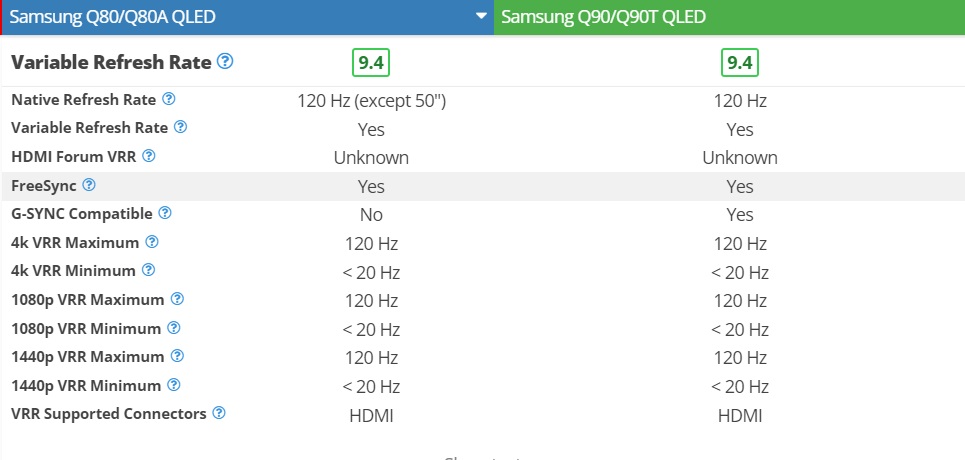Click the 9.4 score badge for Q80A
This screenshot has height=460, width=965.
tap(371, 63)
